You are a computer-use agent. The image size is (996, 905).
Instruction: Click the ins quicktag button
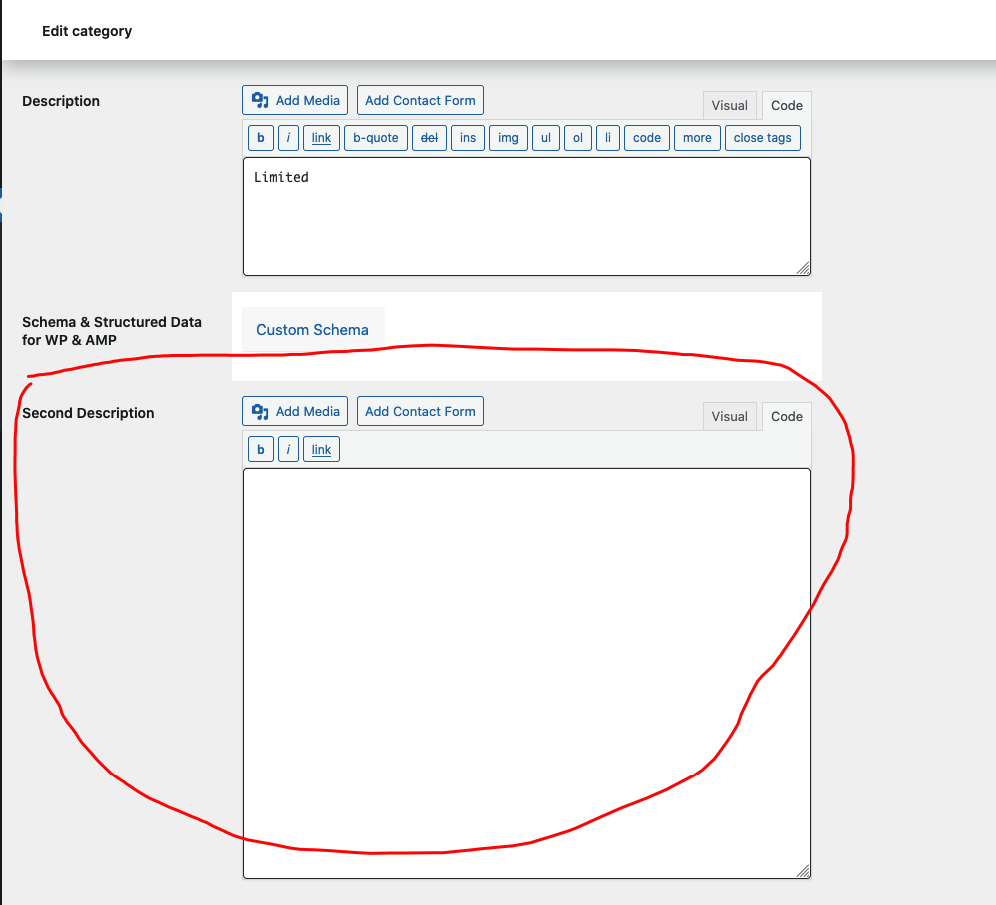(468, 138)
